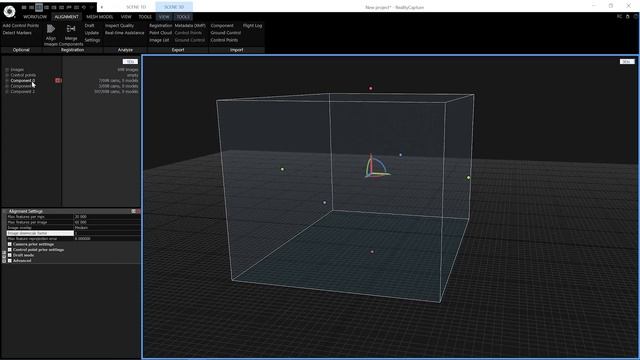Expand the Images tree node

click(x=7, y=70)
